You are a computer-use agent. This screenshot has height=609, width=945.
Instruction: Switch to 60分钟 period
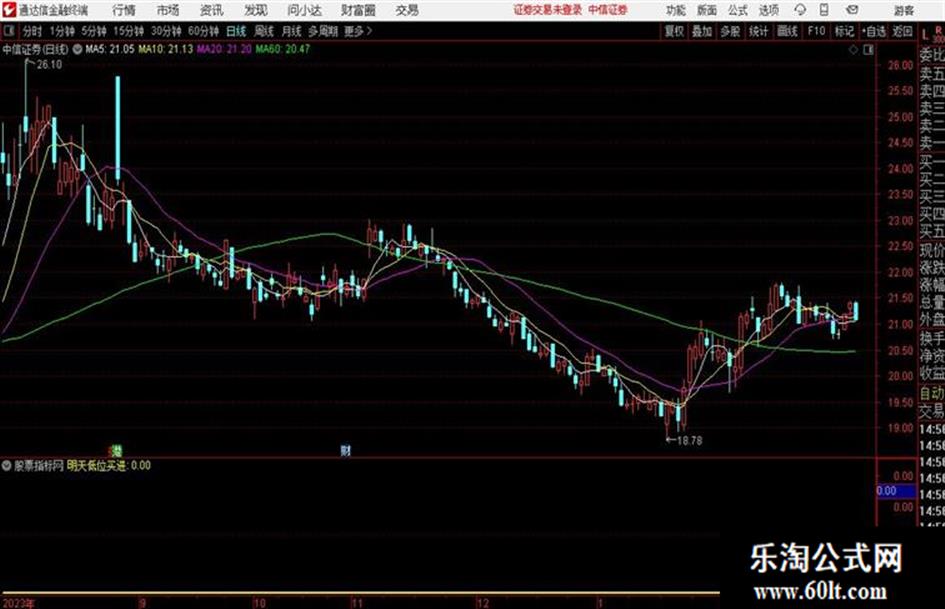click(x=204, y=31)
